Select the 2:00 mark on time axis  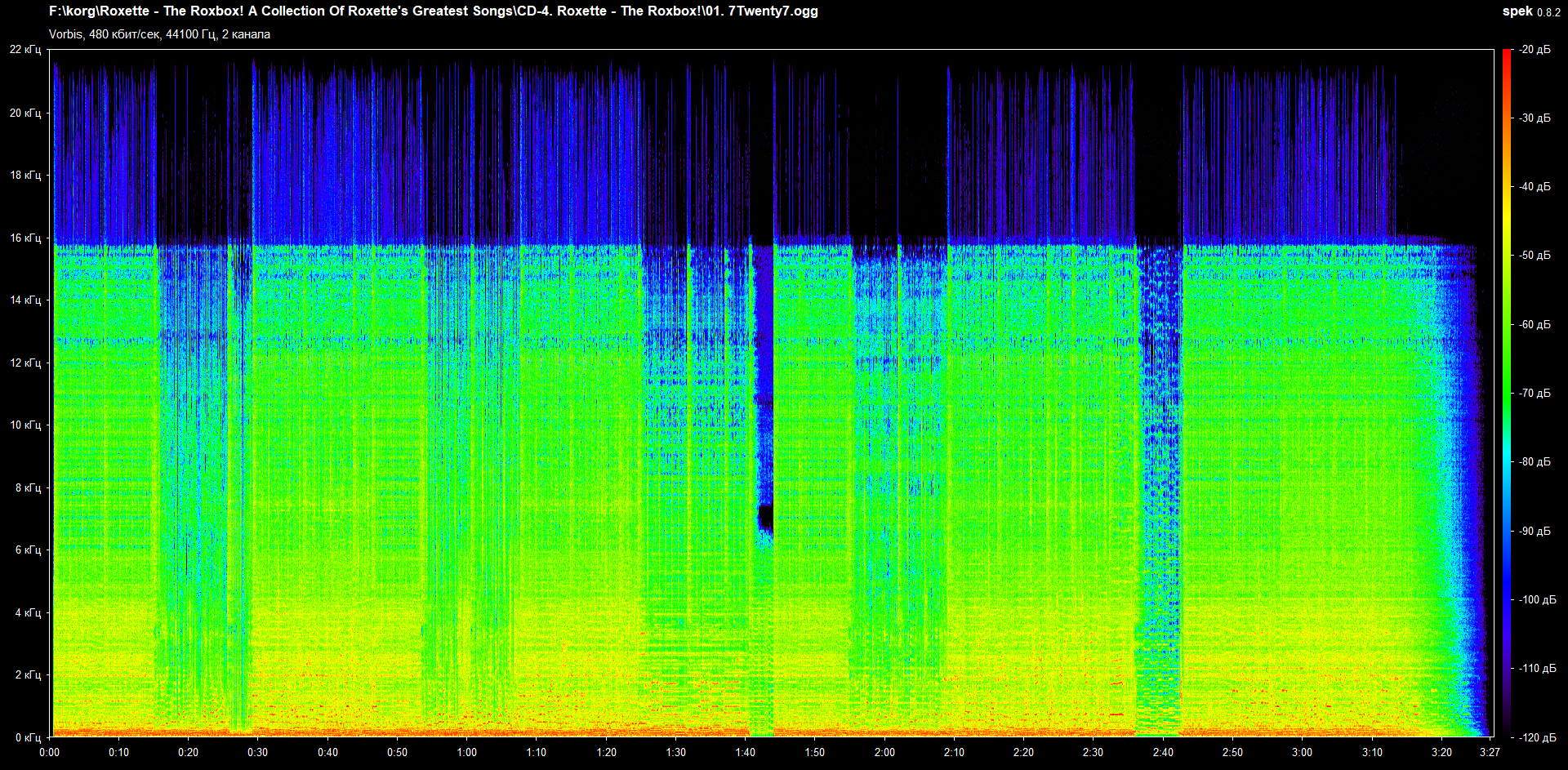pos(884,752)
